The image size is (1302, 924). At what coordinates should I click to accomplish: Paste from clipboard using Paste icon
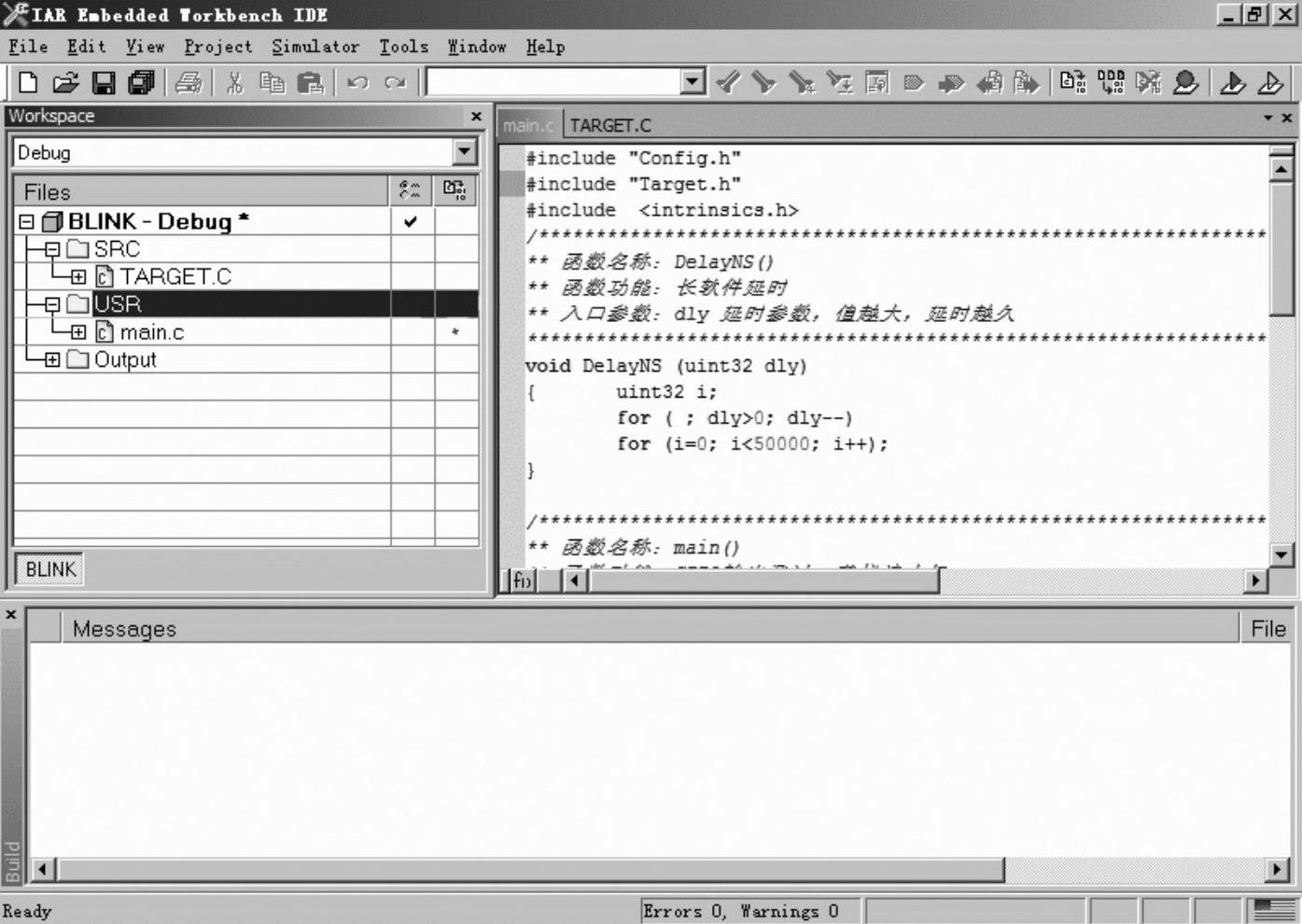[310, 83]
